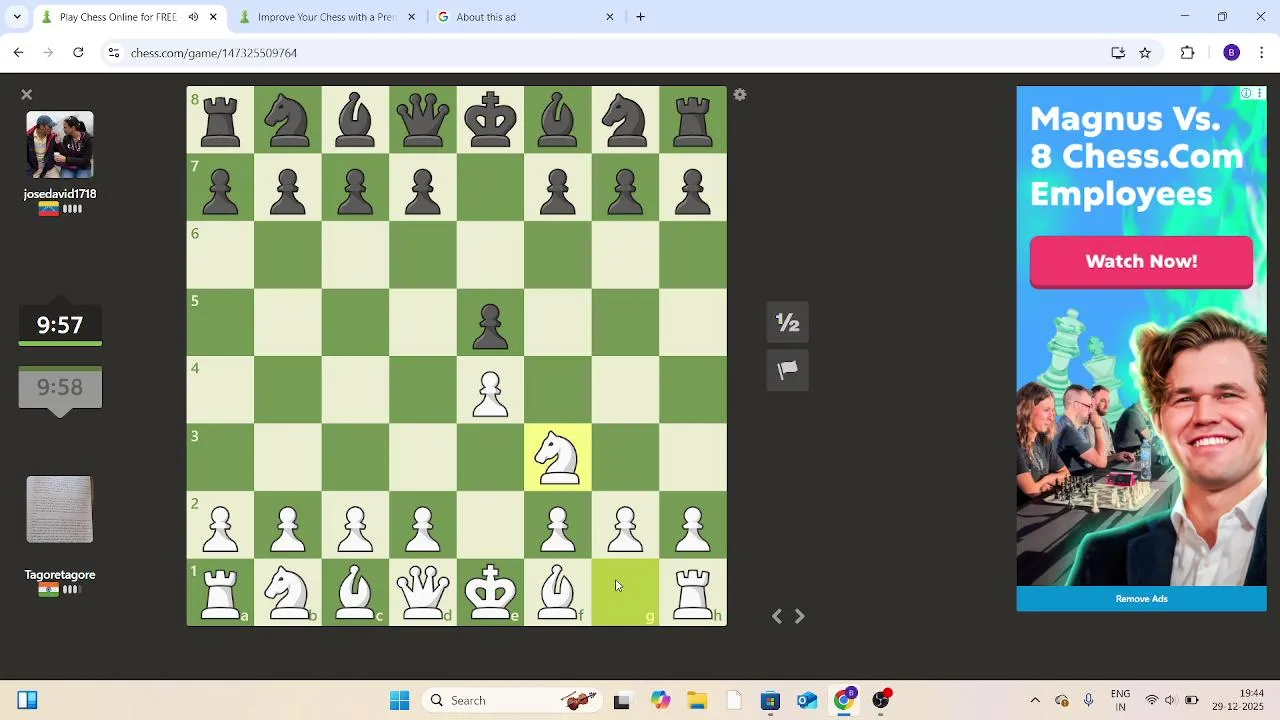Select the black king on e8

click(490, 119)
